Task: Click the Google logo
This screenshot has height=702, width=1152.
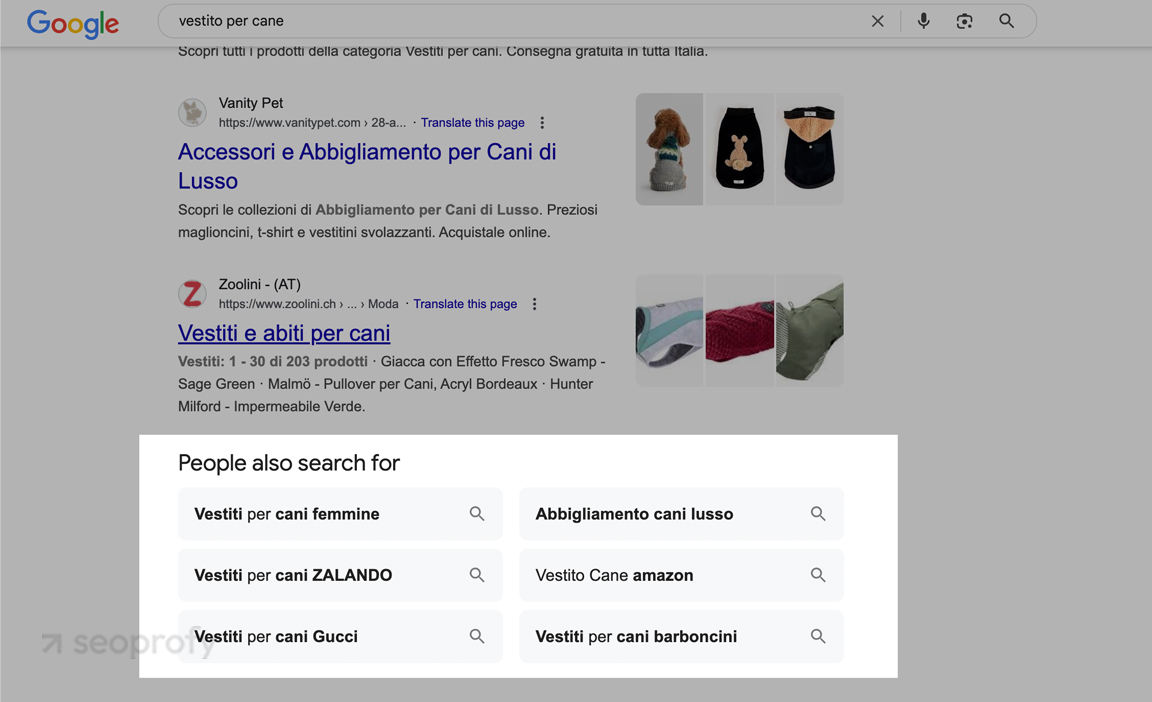Action: [x=73, y=23]
